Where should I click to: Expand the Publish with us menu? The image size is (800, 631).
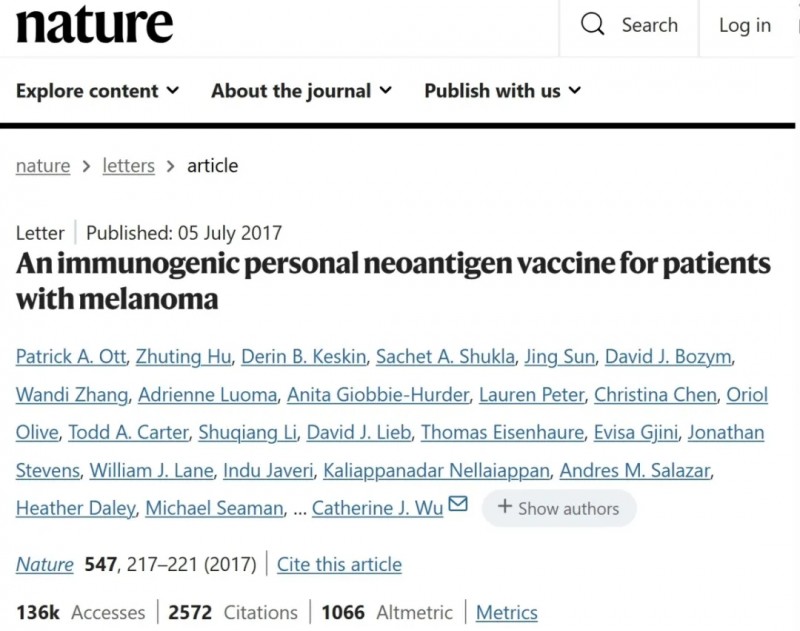pos(502,91)
